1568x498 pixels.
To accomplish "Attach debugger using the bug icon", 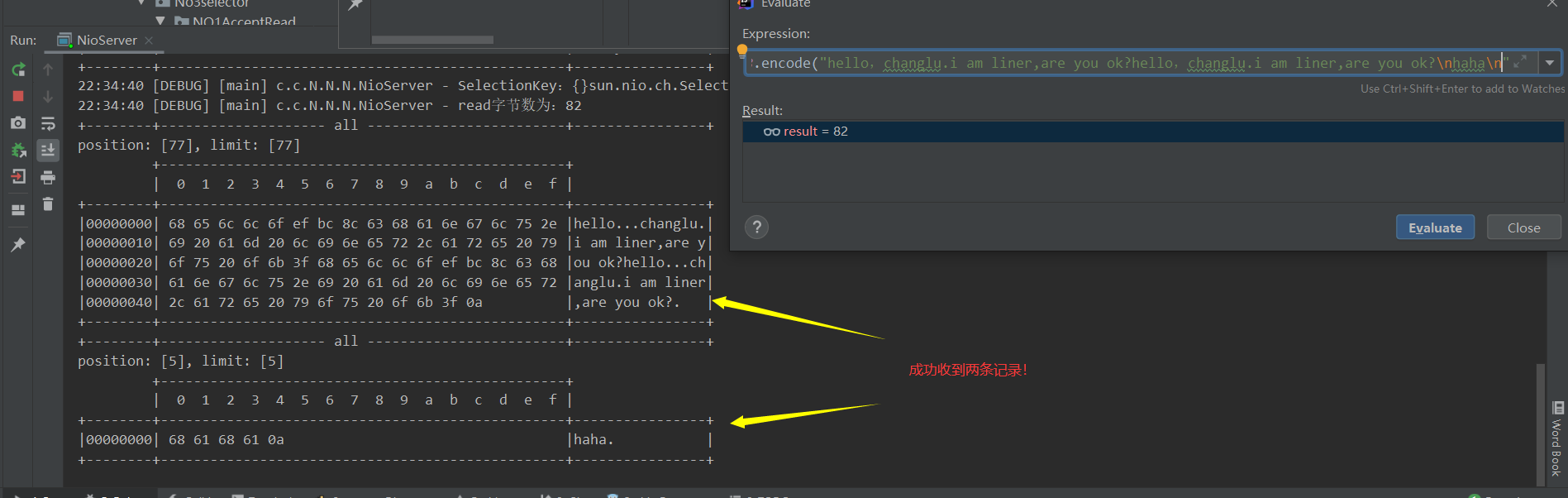I will click(x=18, y=150).
